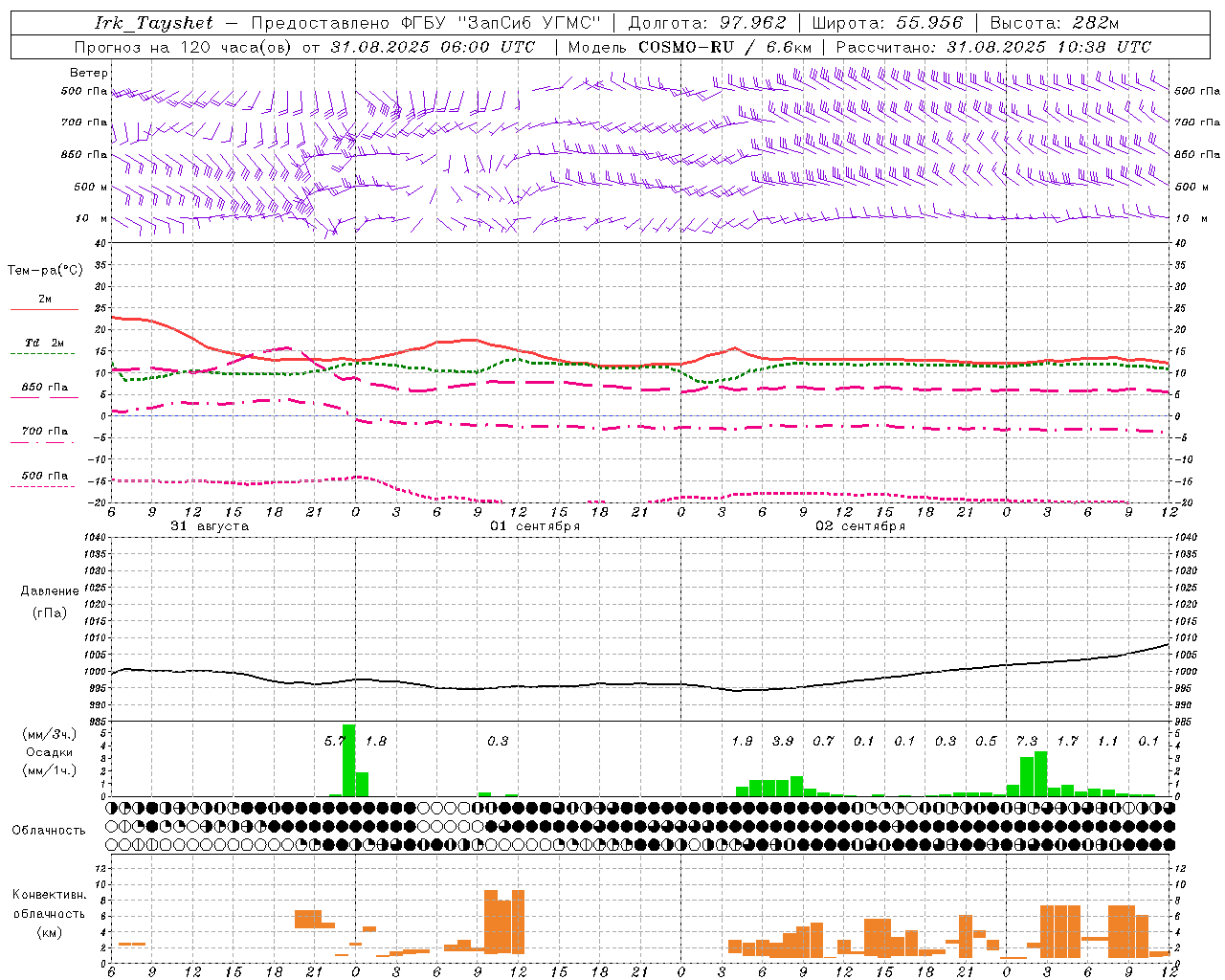Viewport: 1225px width, 980px height.
Task: Select the elevation text Высота: 282м
Action: [1055, 23]
